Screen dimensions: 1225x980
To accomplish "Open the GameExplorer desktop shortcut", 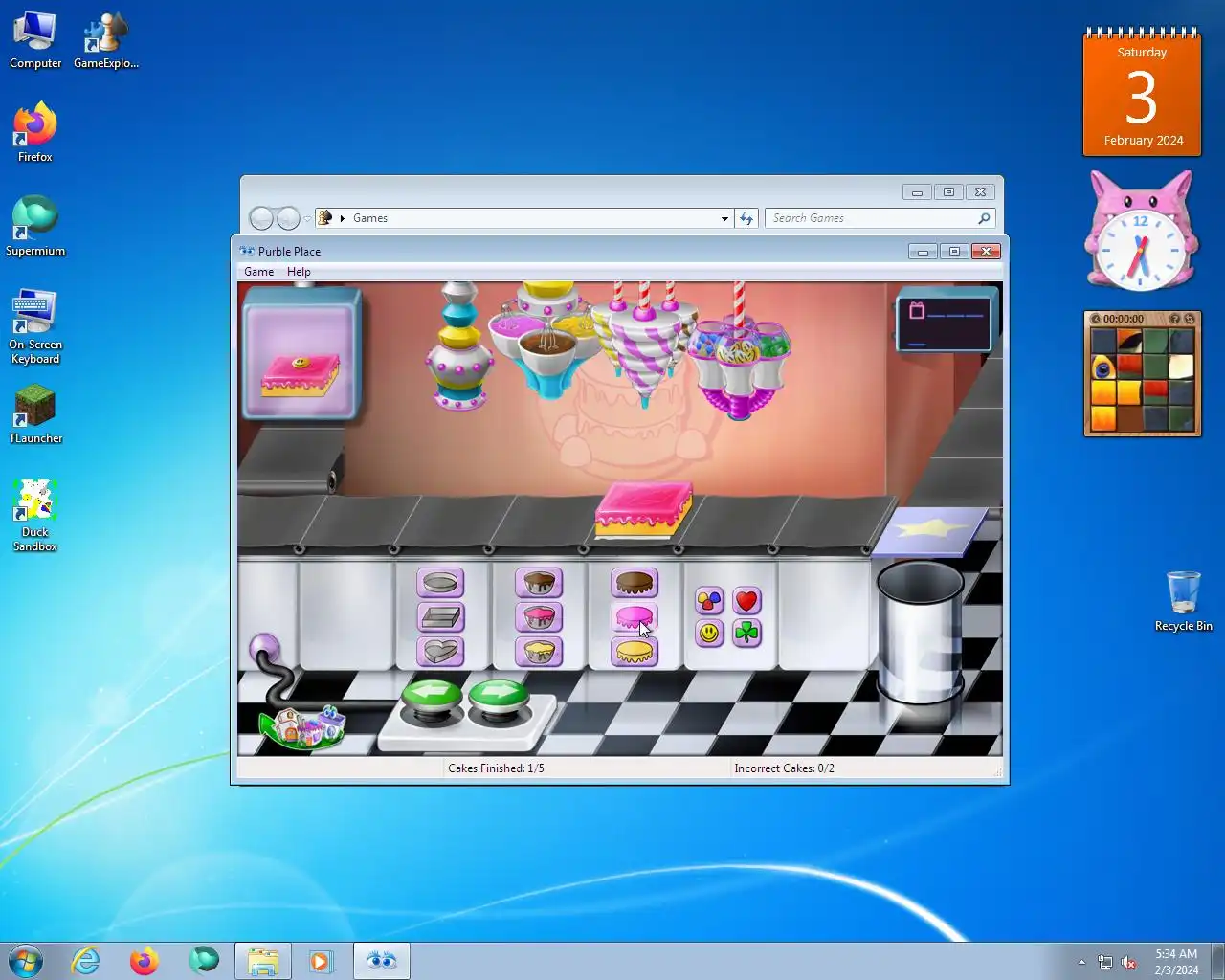I will pos(106,39).
